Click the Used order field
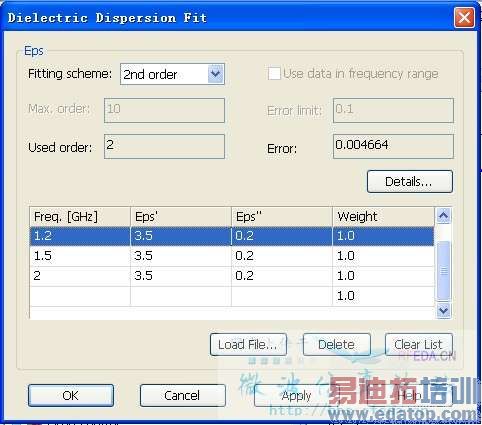This screenshot has height=425, width=482. (x=164, y=146)
